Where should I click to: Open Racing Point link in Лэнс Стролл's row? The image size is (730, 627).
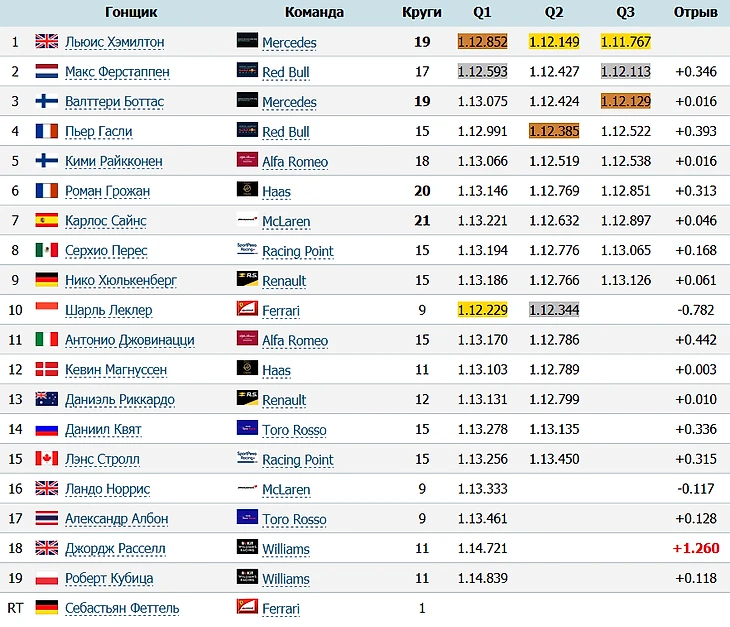(x=297, y=460)
